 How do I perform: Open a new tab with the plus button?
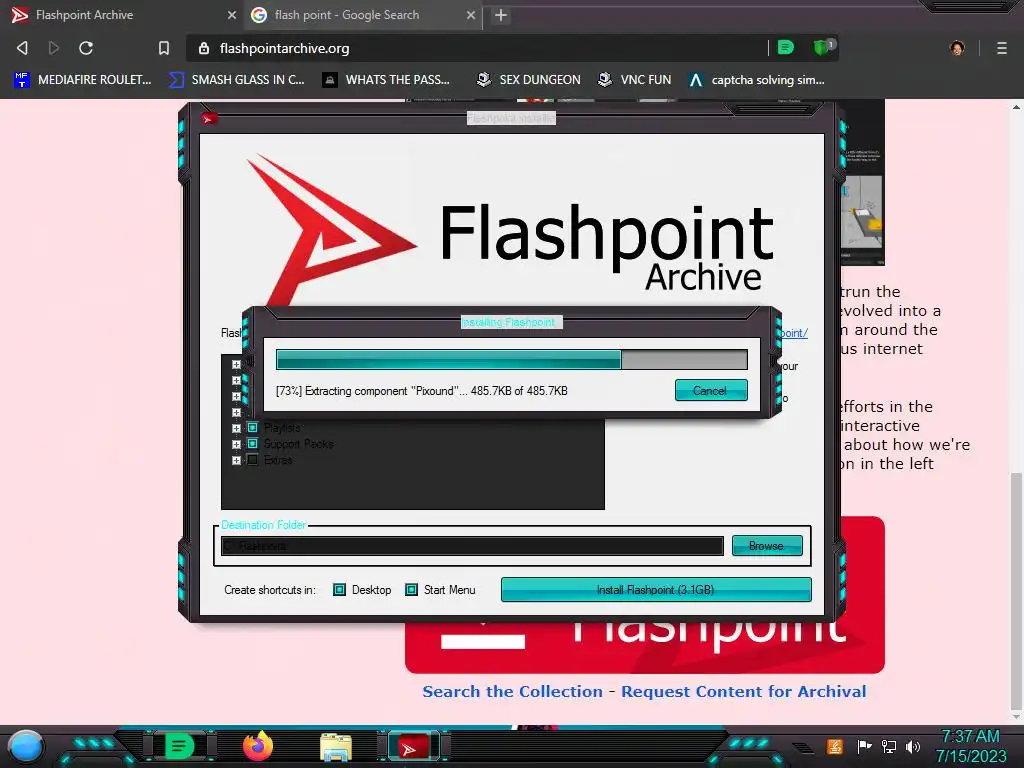501,15
